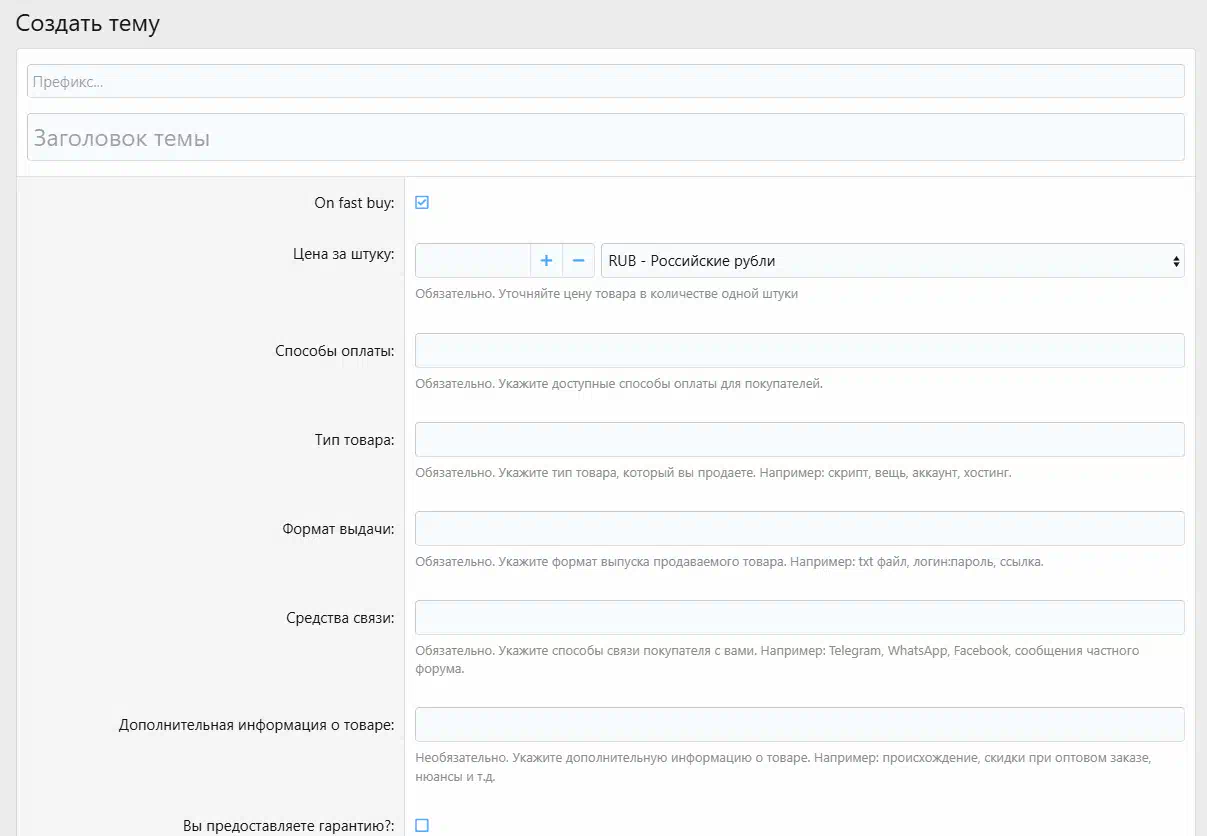Click the Цена за штуку label
Image resolution: width=1207 pixels, height=836 pixels.
click(337, 253)
